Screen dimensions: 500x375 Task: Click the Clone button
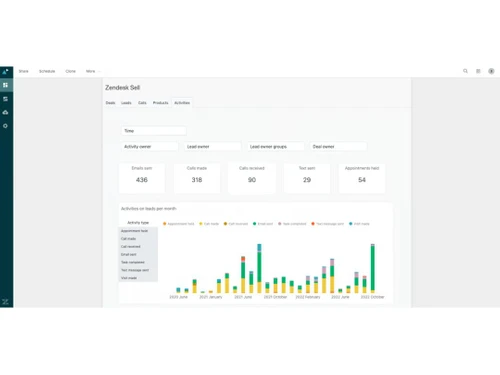pos(71,71)
